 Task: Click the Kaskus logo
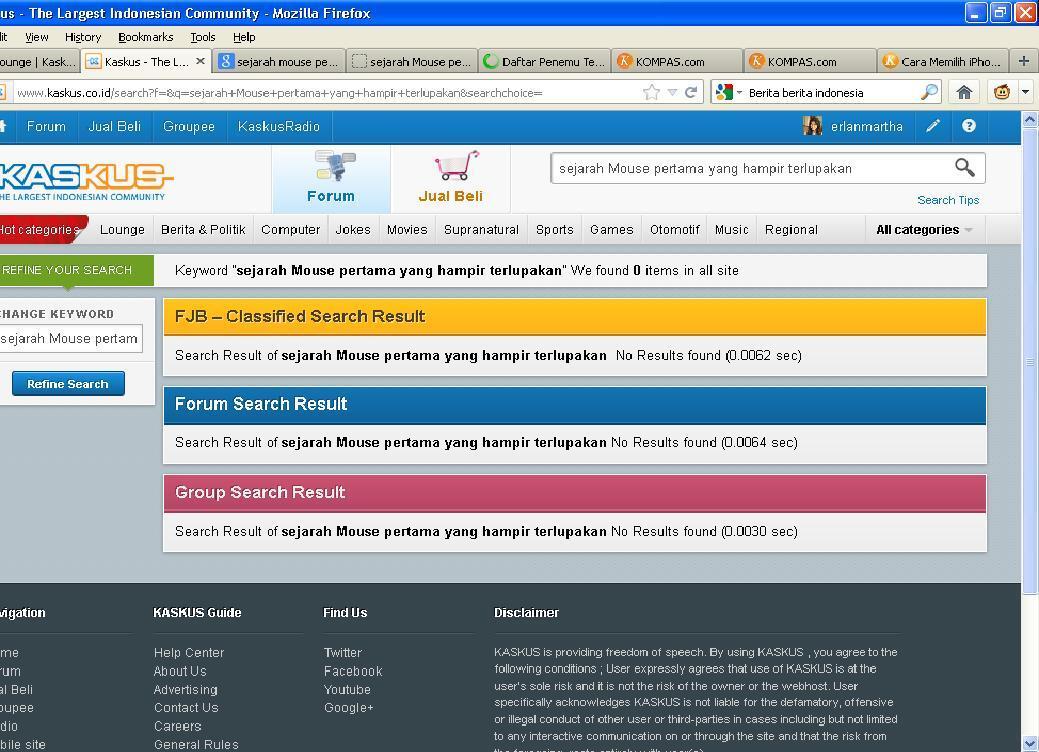[85, 182]
